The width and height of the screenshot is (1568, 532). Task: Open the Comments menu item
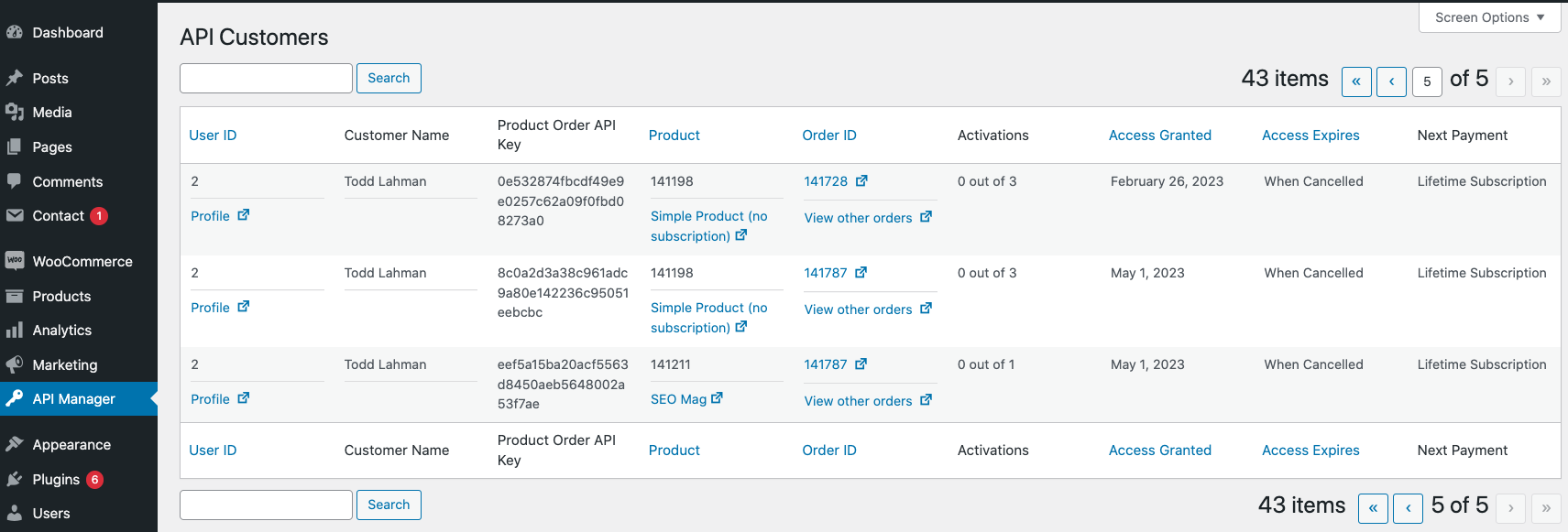point(67,181)
